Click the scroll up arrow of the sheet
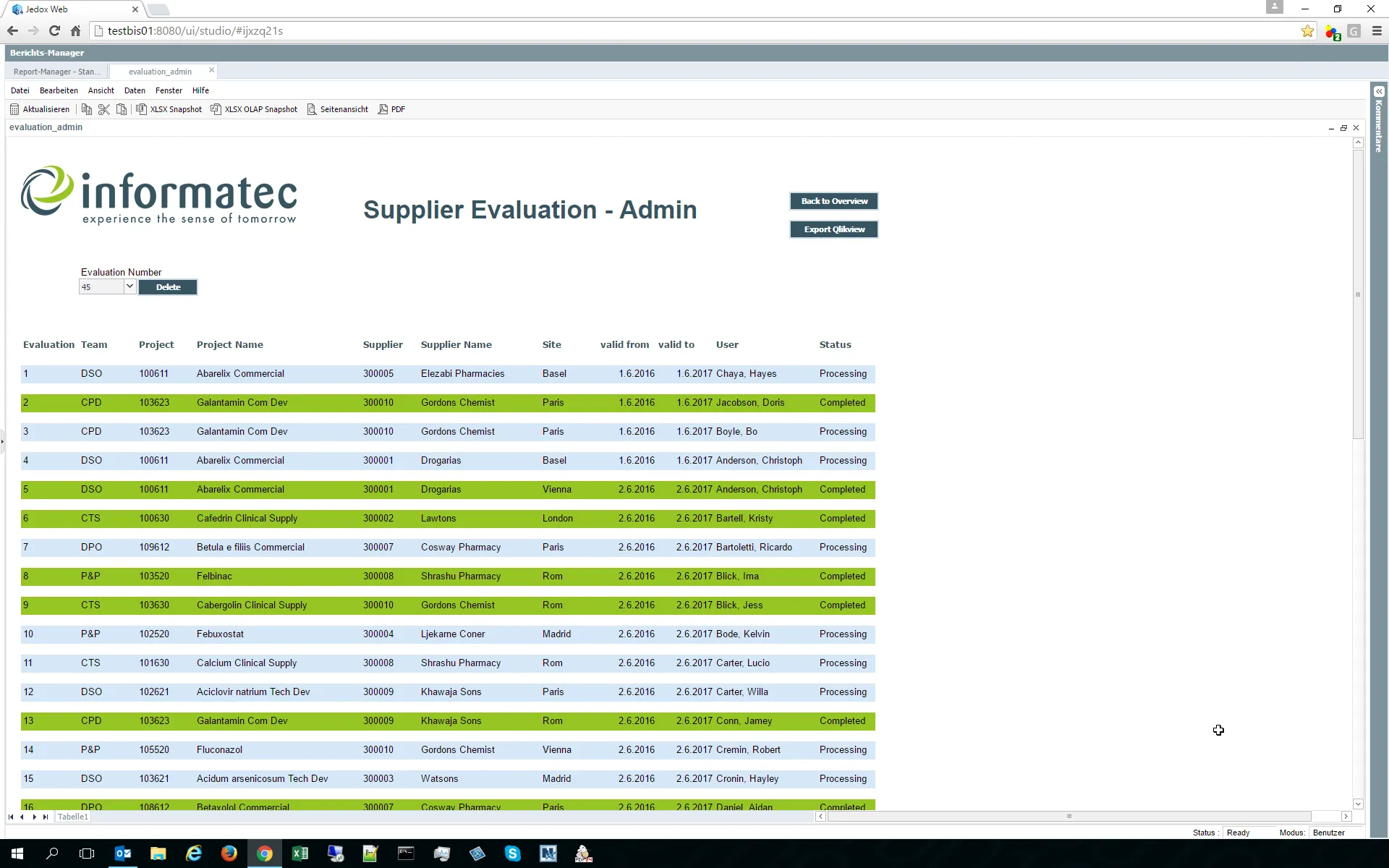The height and width of the screenshot is (868, 1389). 1358,142
